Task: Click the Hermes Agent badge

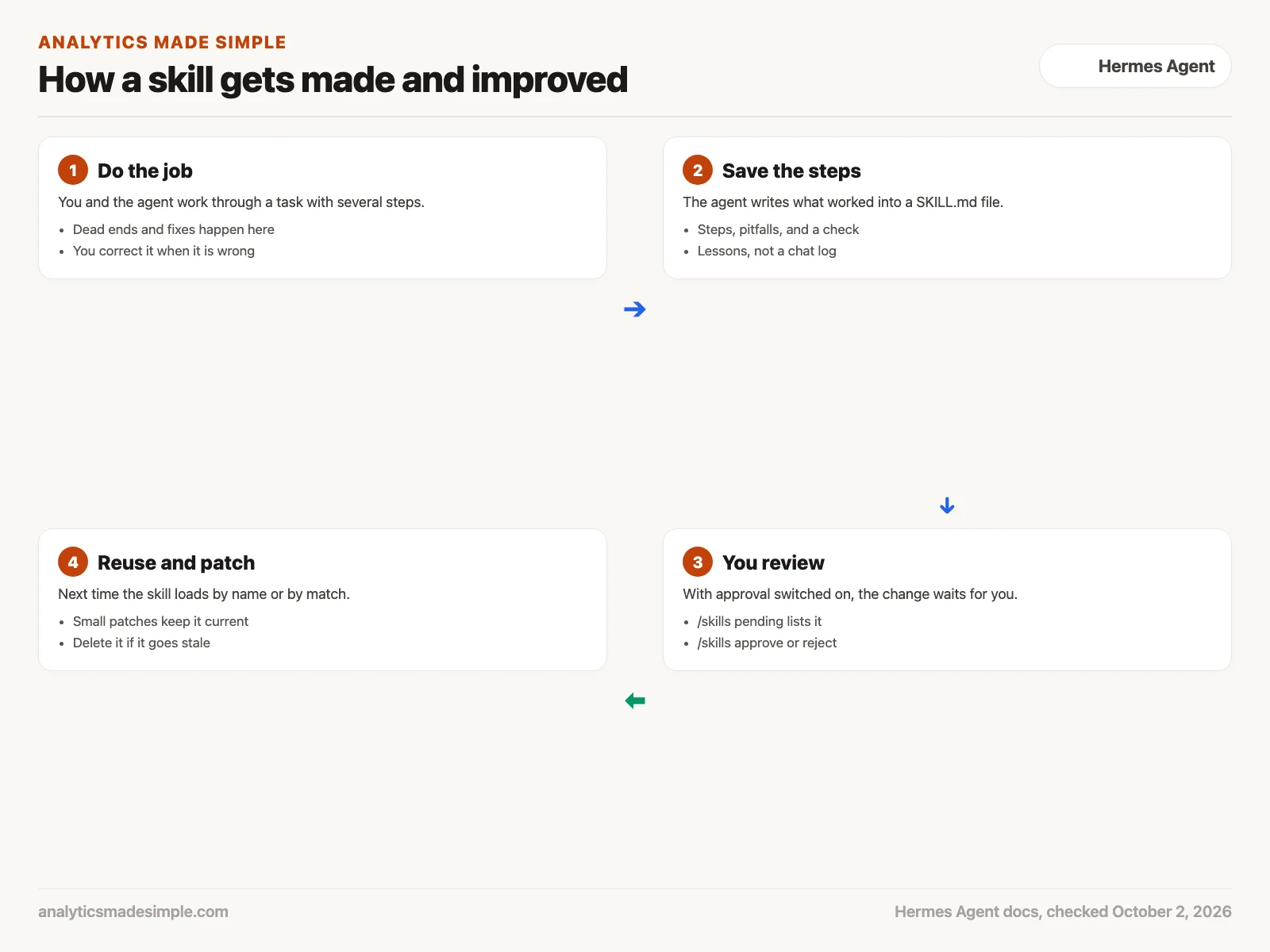Action: coord(1135,66)
